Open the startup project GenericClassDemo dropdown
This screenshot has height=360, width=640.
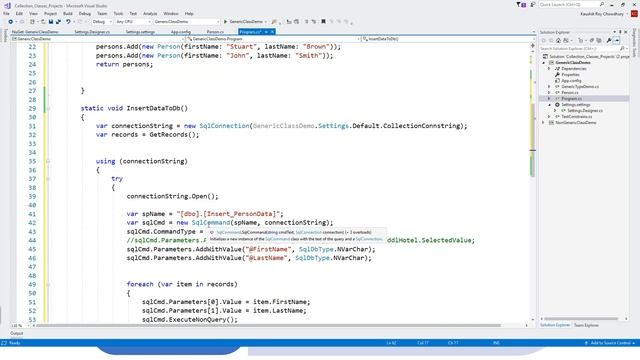(187, 22)
